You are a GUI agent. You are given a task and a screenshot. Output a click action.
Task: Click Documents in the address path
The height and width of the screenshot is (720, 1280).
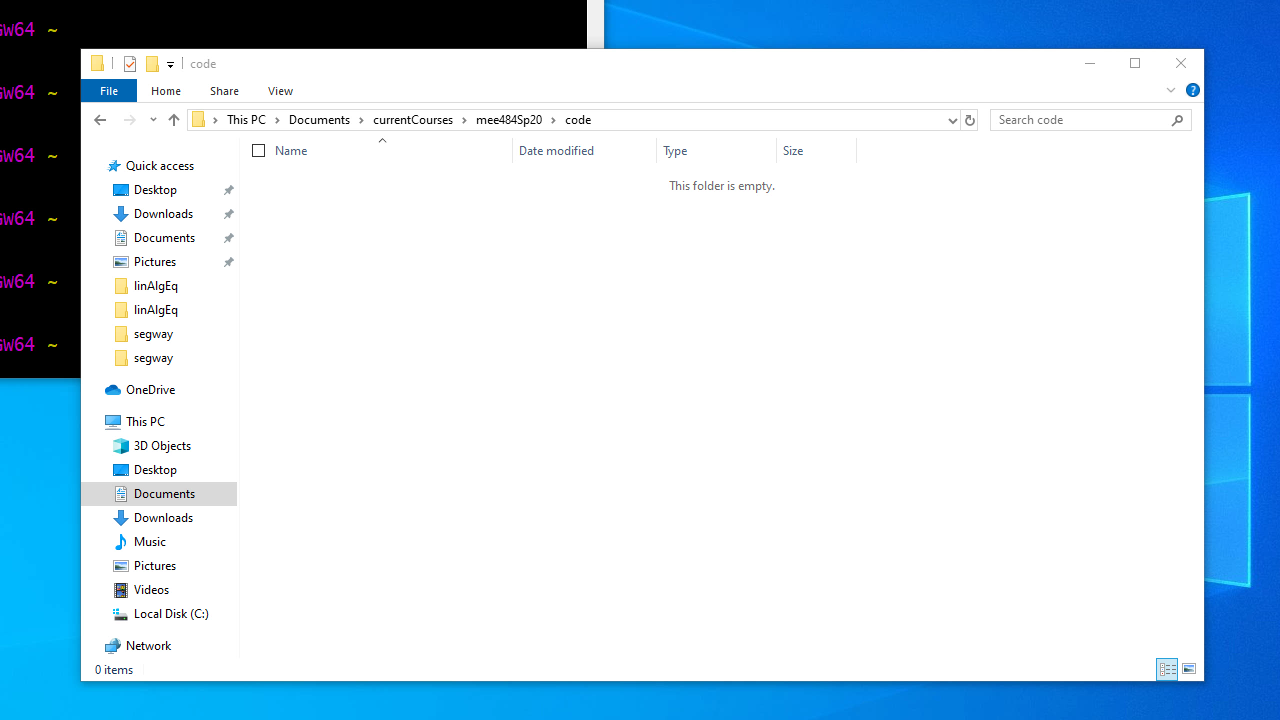(x=319, y=120)
